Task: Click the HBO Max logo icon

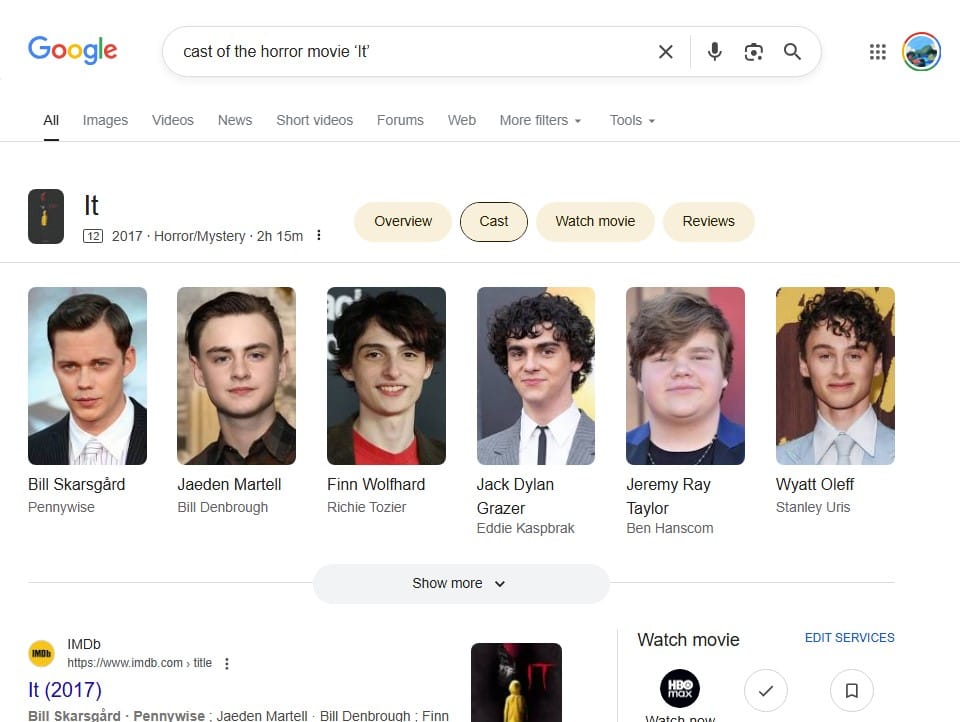Action: [679, 688]
